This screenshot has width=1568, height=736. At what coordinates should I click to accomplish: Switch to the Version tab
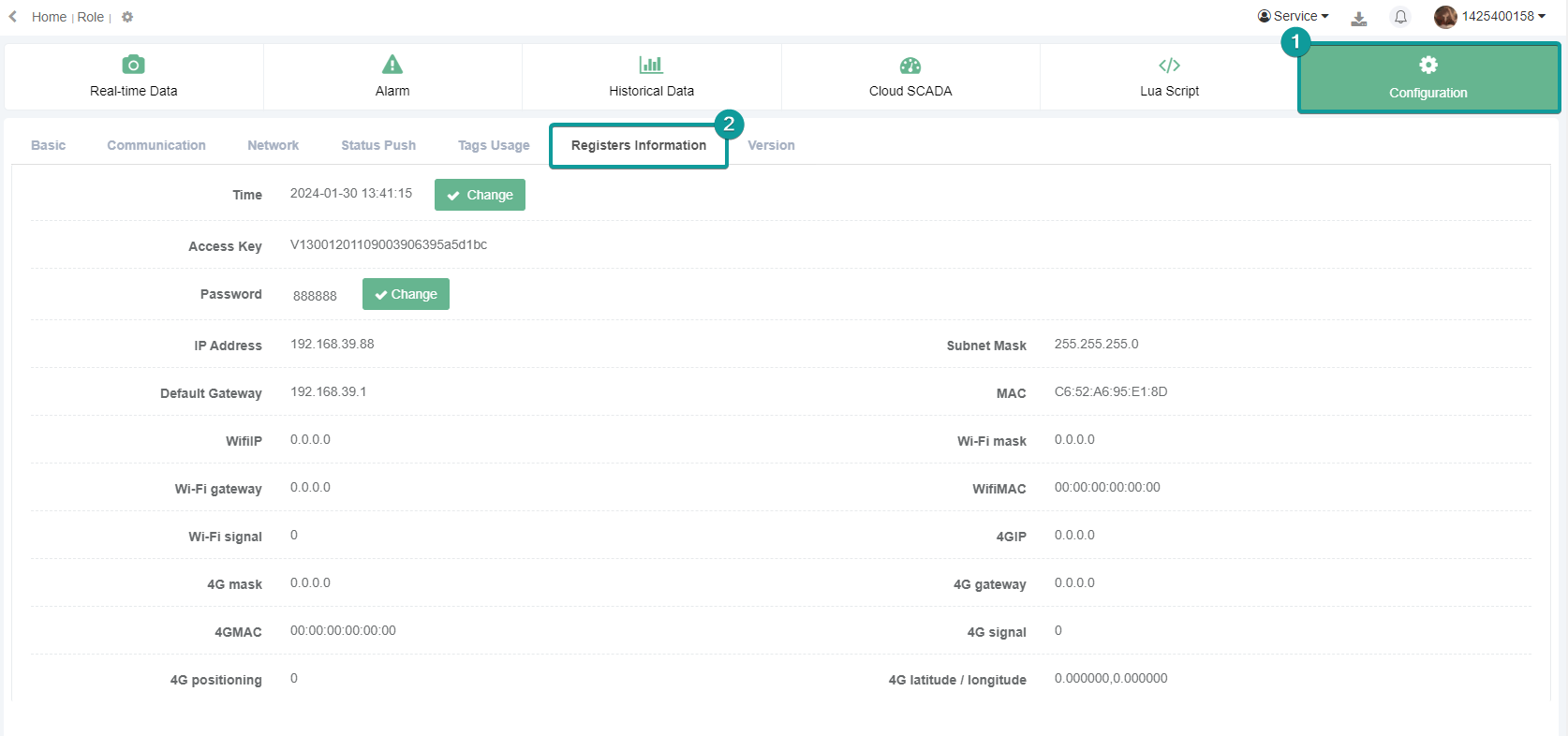tap(771, 145)
